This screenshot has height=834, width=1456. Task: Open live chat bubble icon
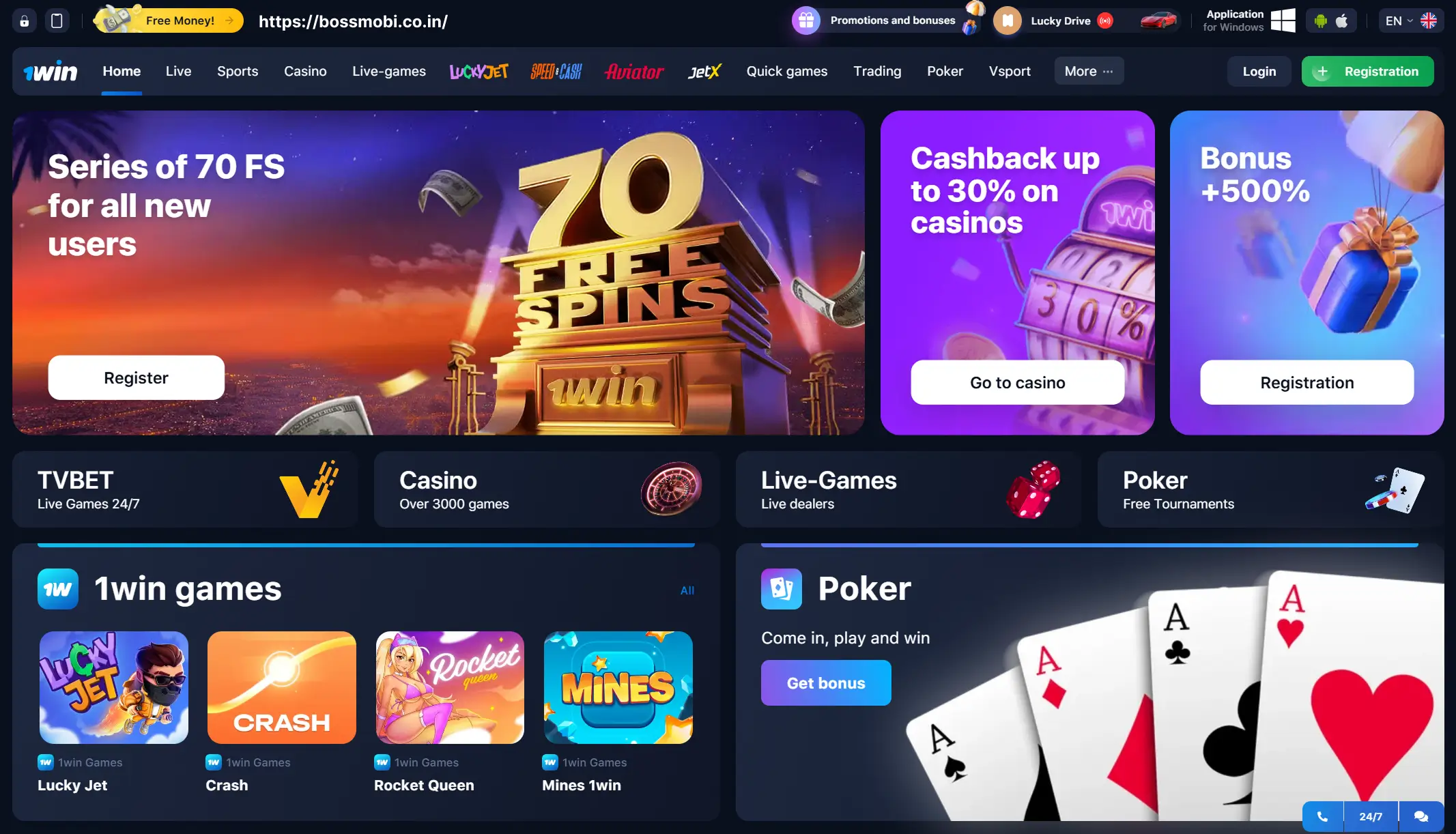1421,816
